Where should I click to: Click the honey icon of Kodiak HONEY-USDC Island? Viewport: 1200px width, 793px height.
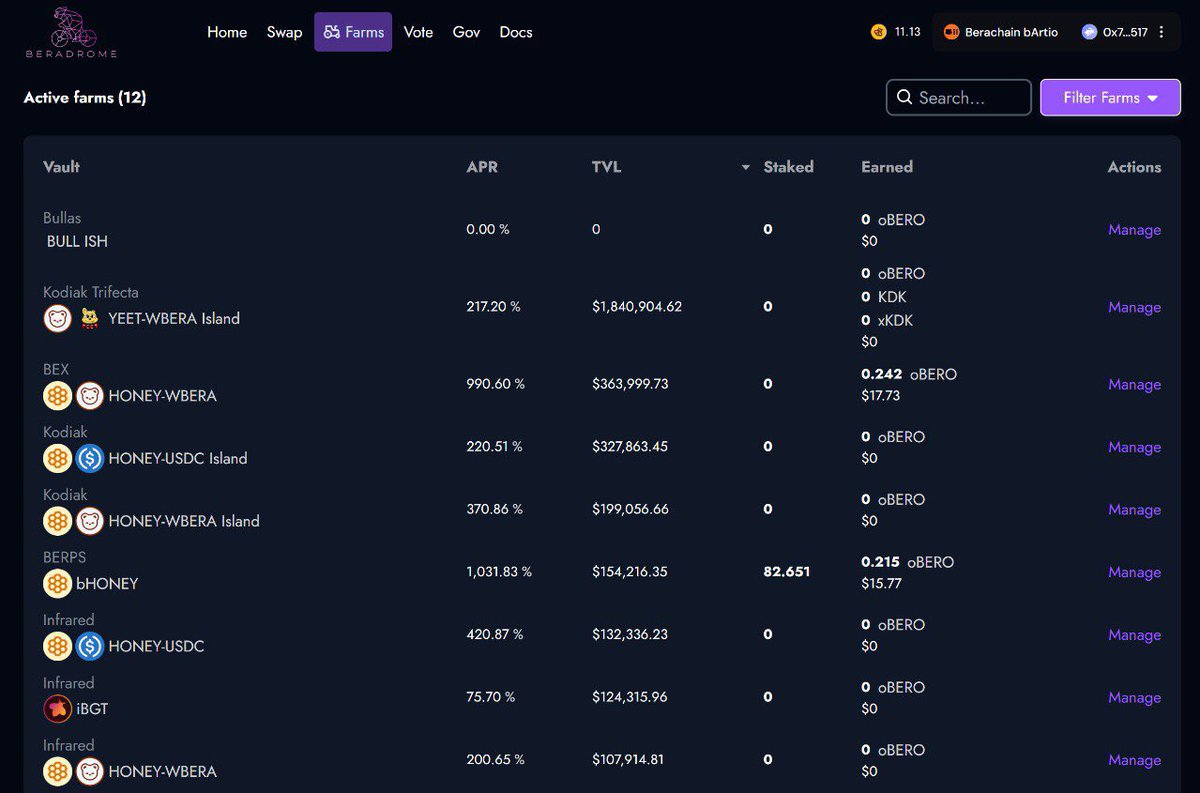[57, 459]
